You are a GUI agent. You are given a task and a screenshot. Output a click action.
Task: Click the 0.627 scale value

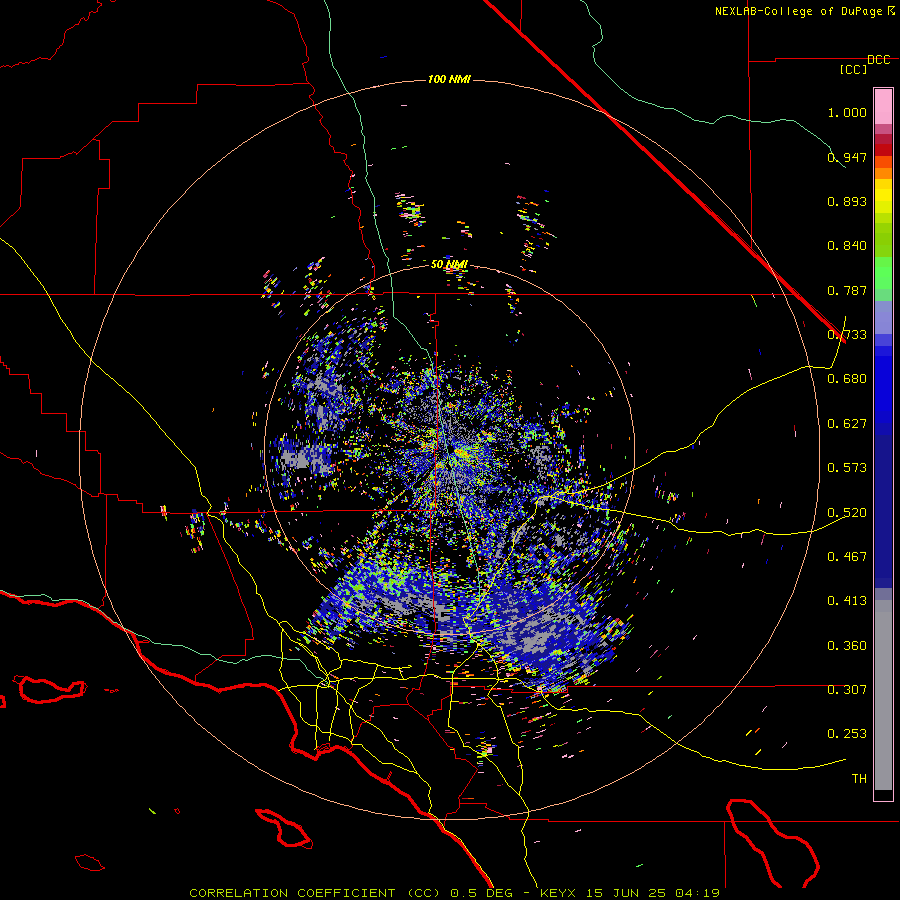847,424
